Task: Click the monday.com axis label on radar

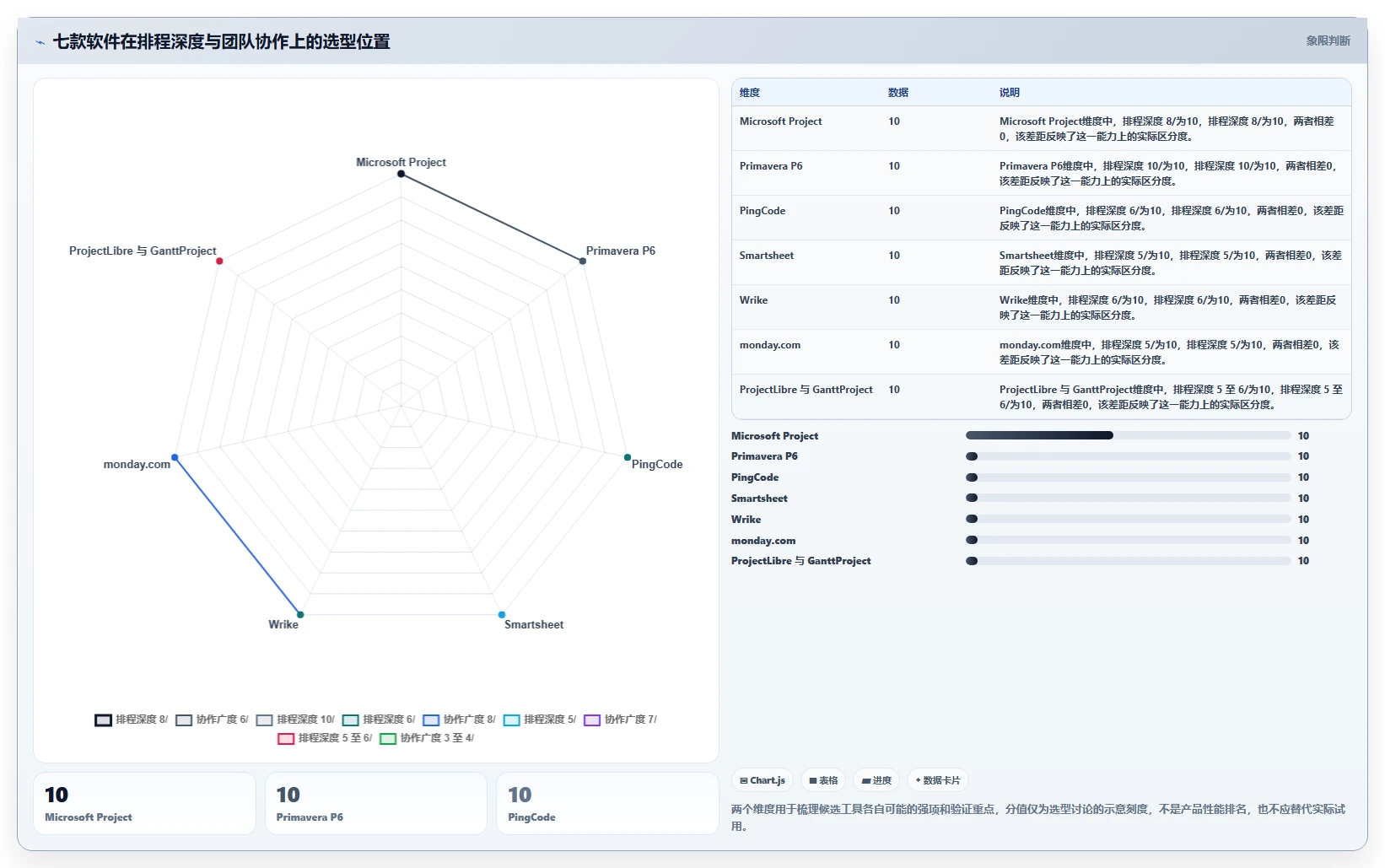Action: point(137,464)
